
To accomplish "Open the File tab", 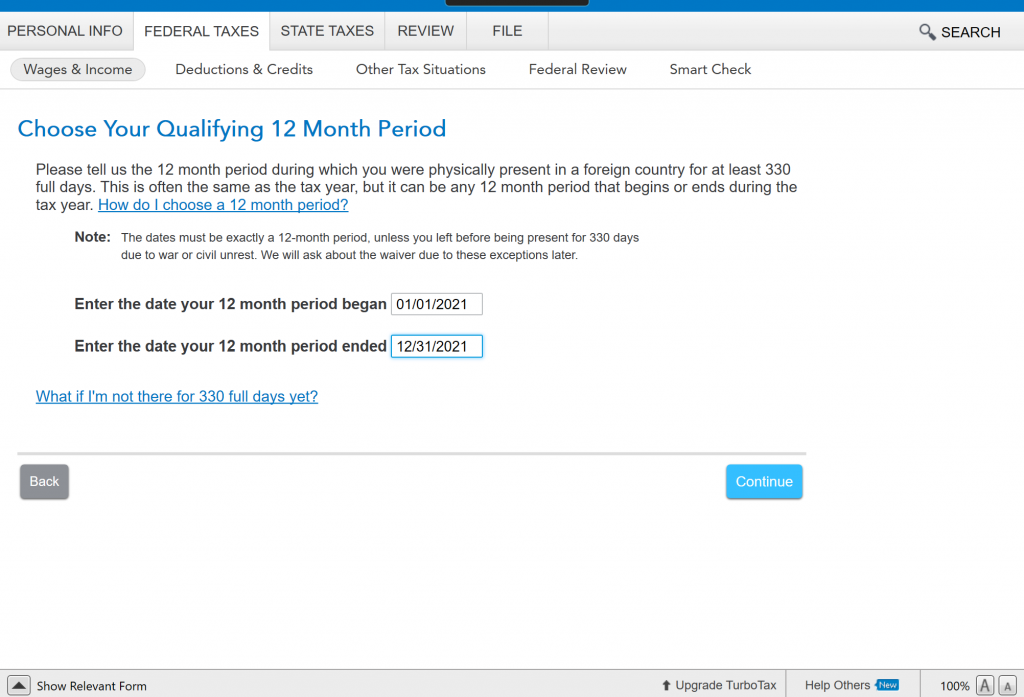I will click(507, 31).
